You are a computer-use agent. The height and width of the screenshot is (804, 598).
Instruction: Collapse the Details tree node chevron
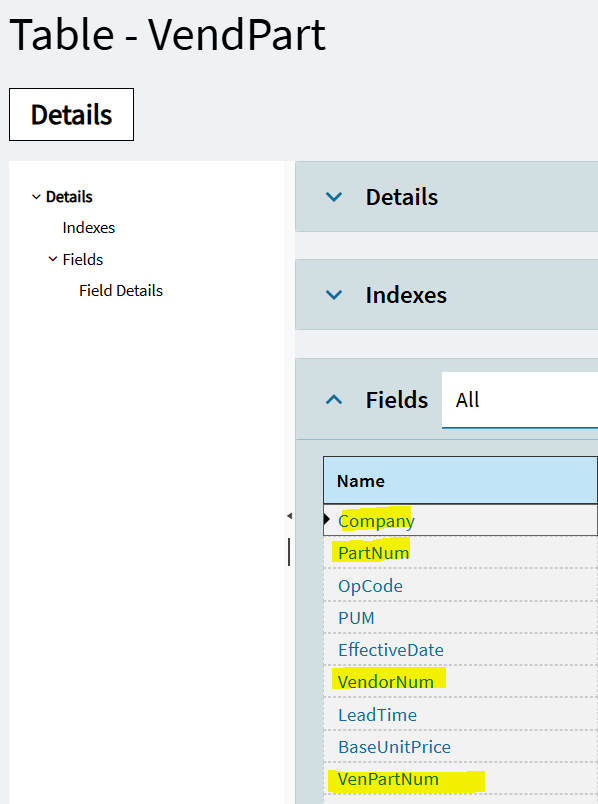tap(36, 197)
